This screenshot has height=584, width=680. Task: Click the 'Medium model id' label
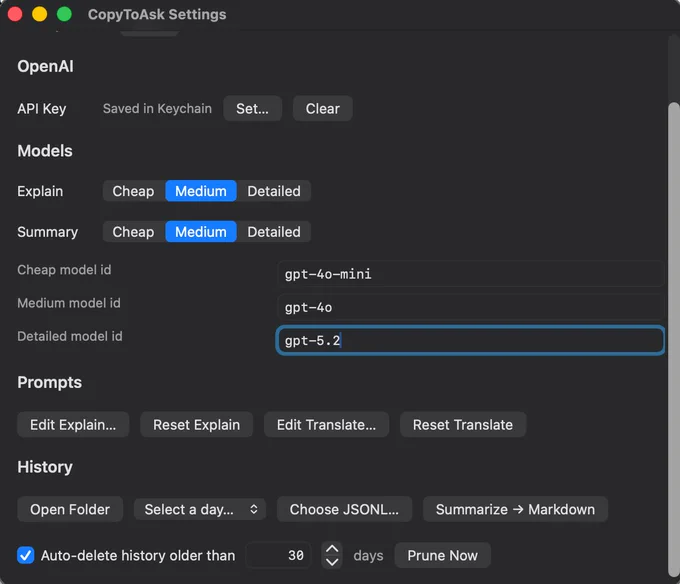click(x=69, y=303)
